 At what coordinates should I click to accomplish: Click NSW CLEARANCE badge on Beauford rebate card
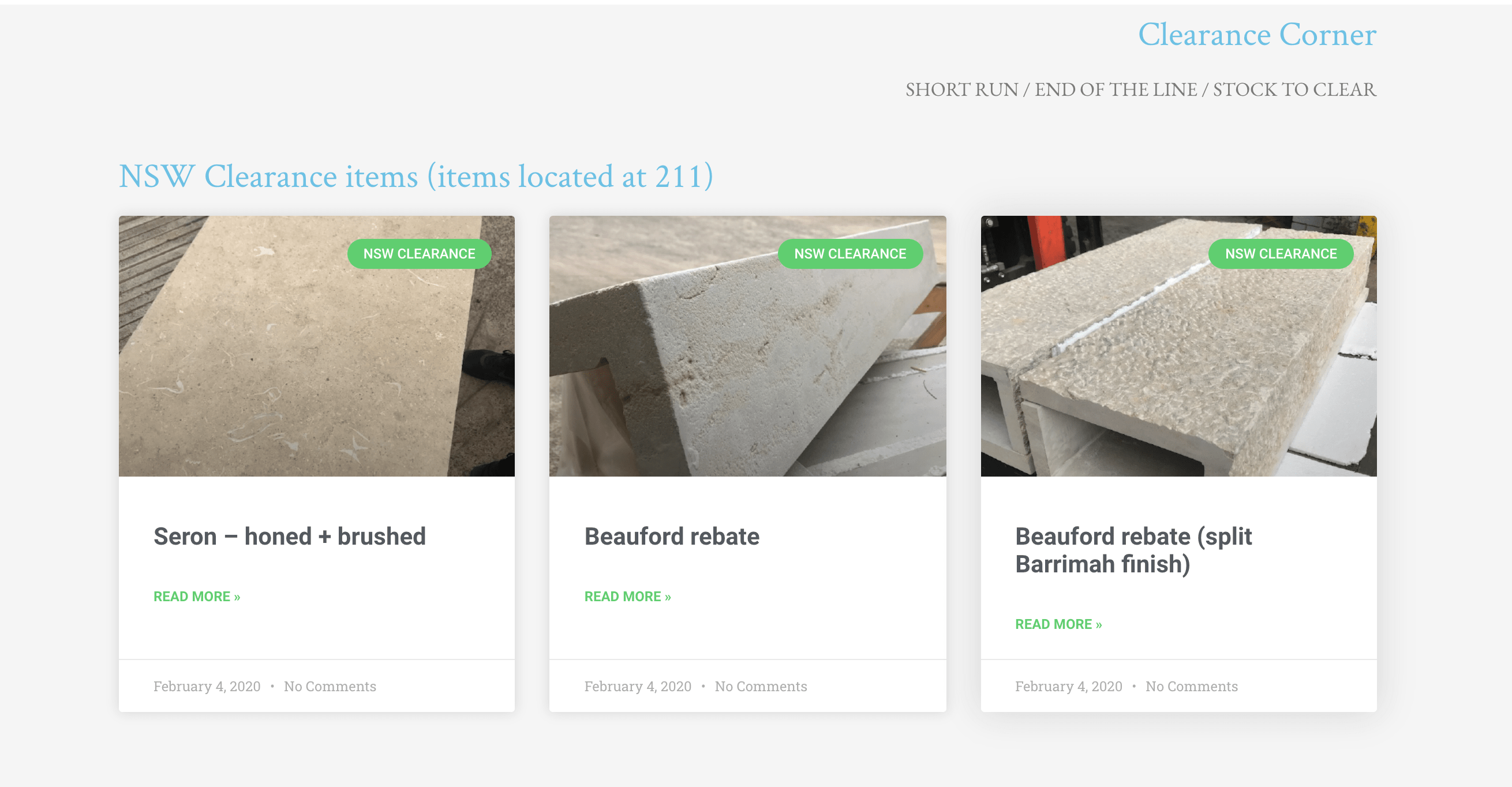point(850,253)
